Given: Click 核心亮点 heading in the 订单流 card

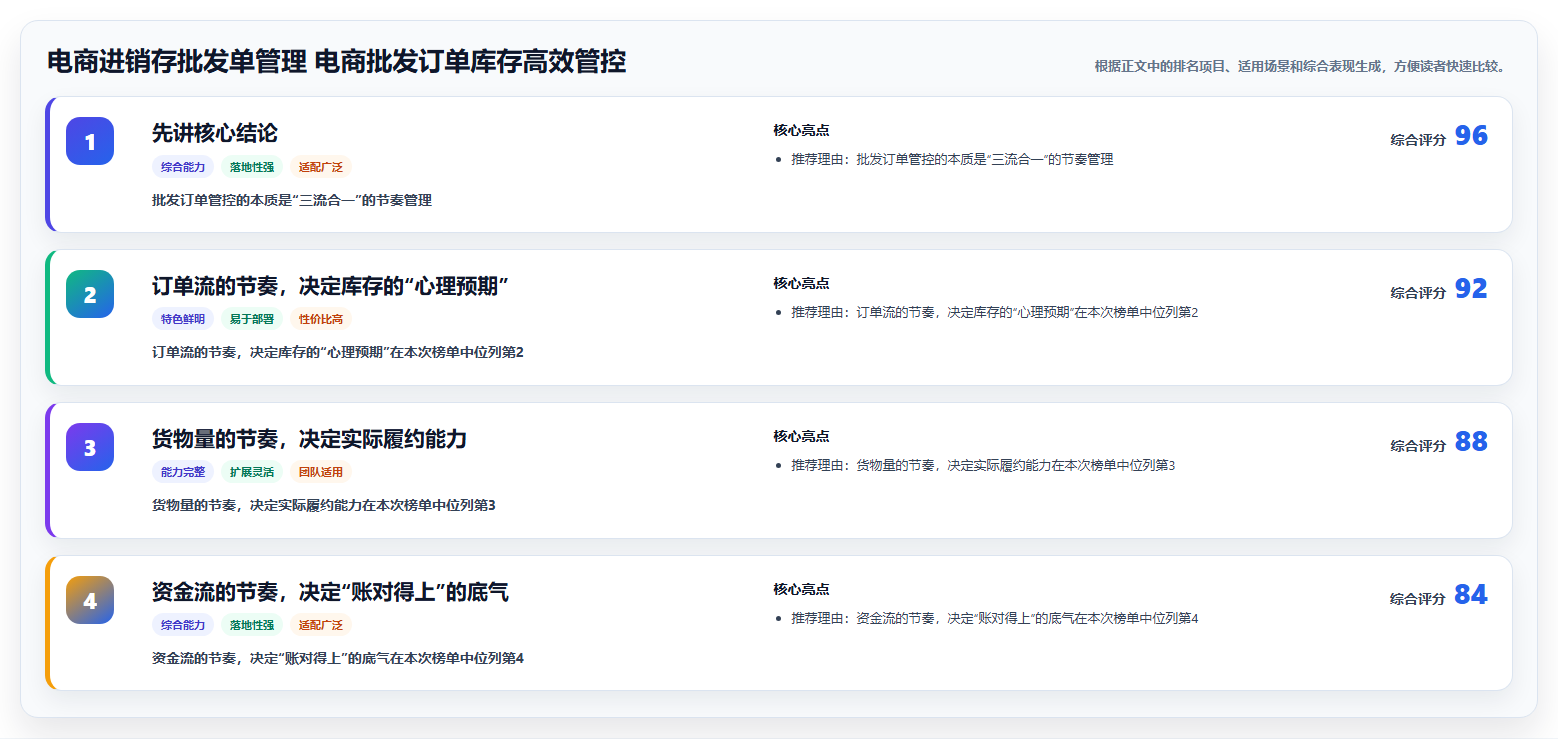Looking at the screenshot, I should [x=801, y=283].
